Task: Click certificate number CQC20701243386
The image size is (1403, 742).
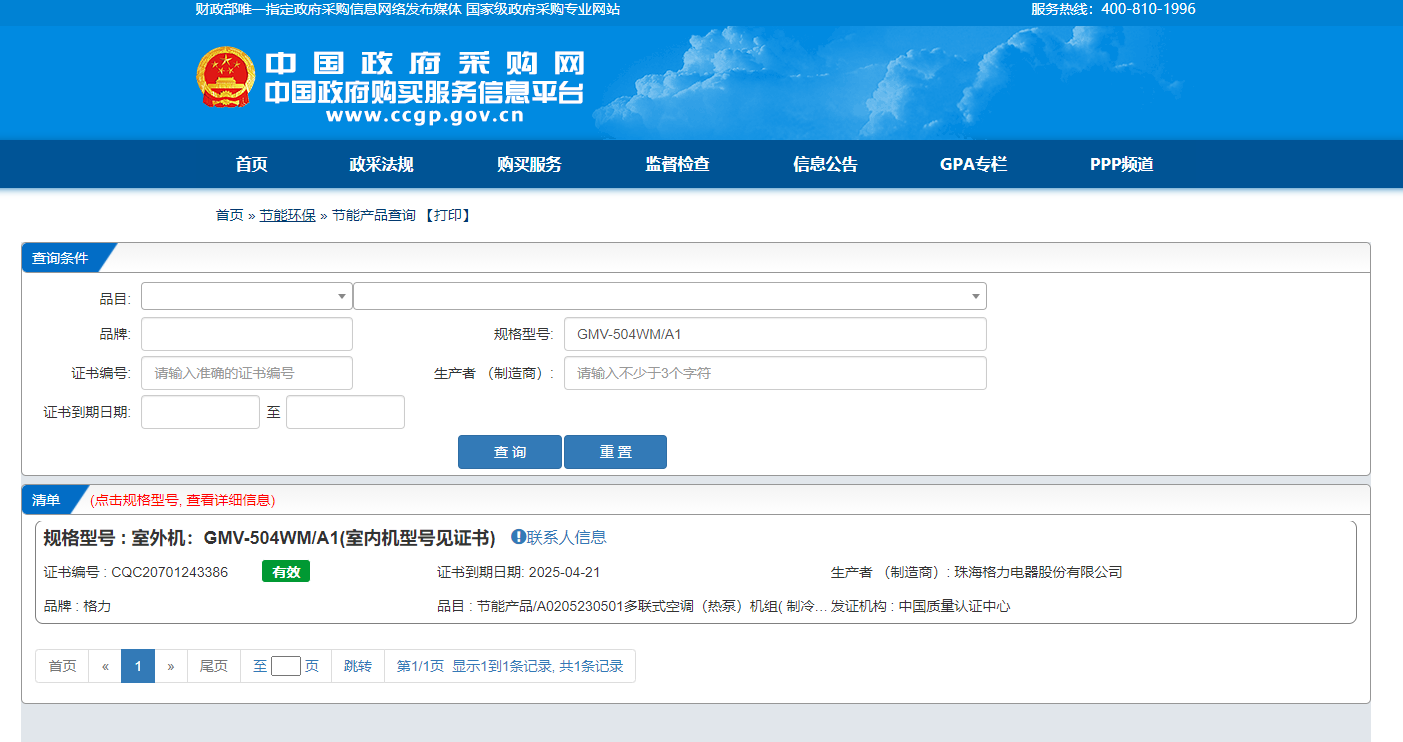Action: [x=170, y=573]
